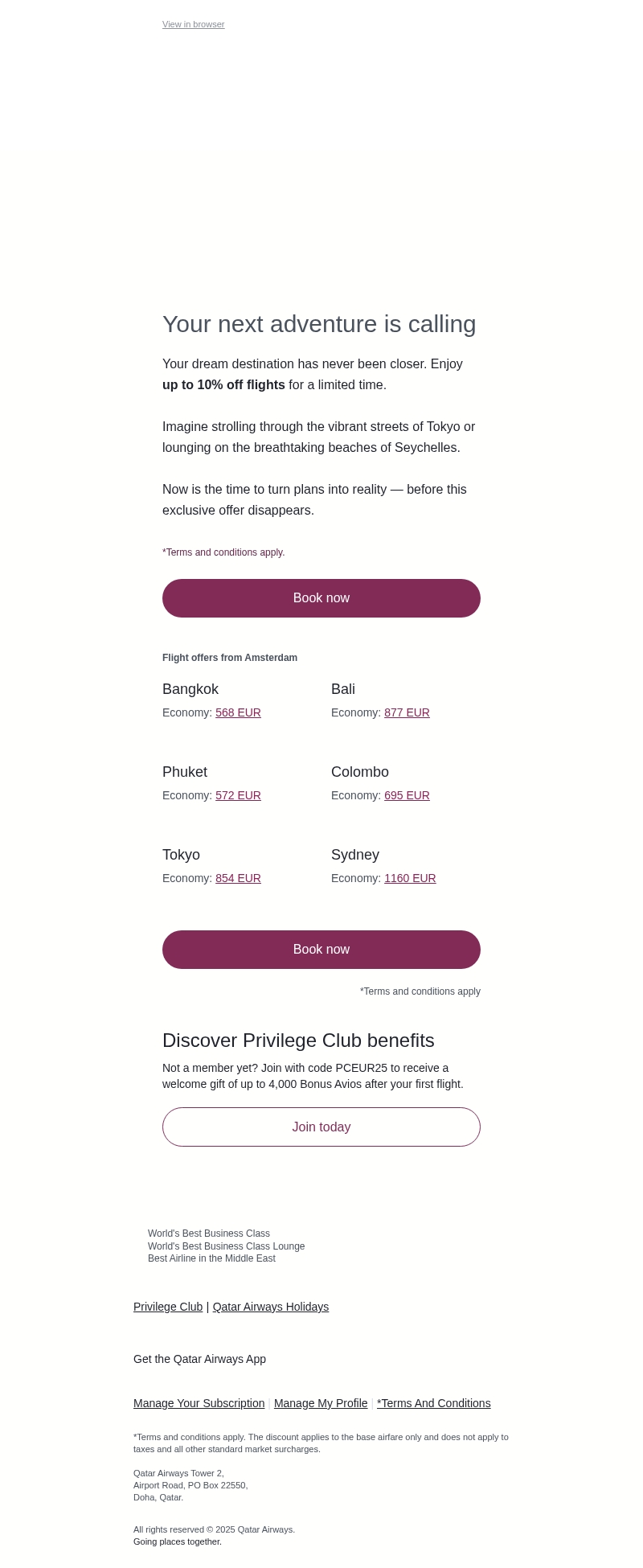Viewport: 643px width, 1568px height.
Task: Open Manage Your Subscription
Action: [x=199, y=1404]
